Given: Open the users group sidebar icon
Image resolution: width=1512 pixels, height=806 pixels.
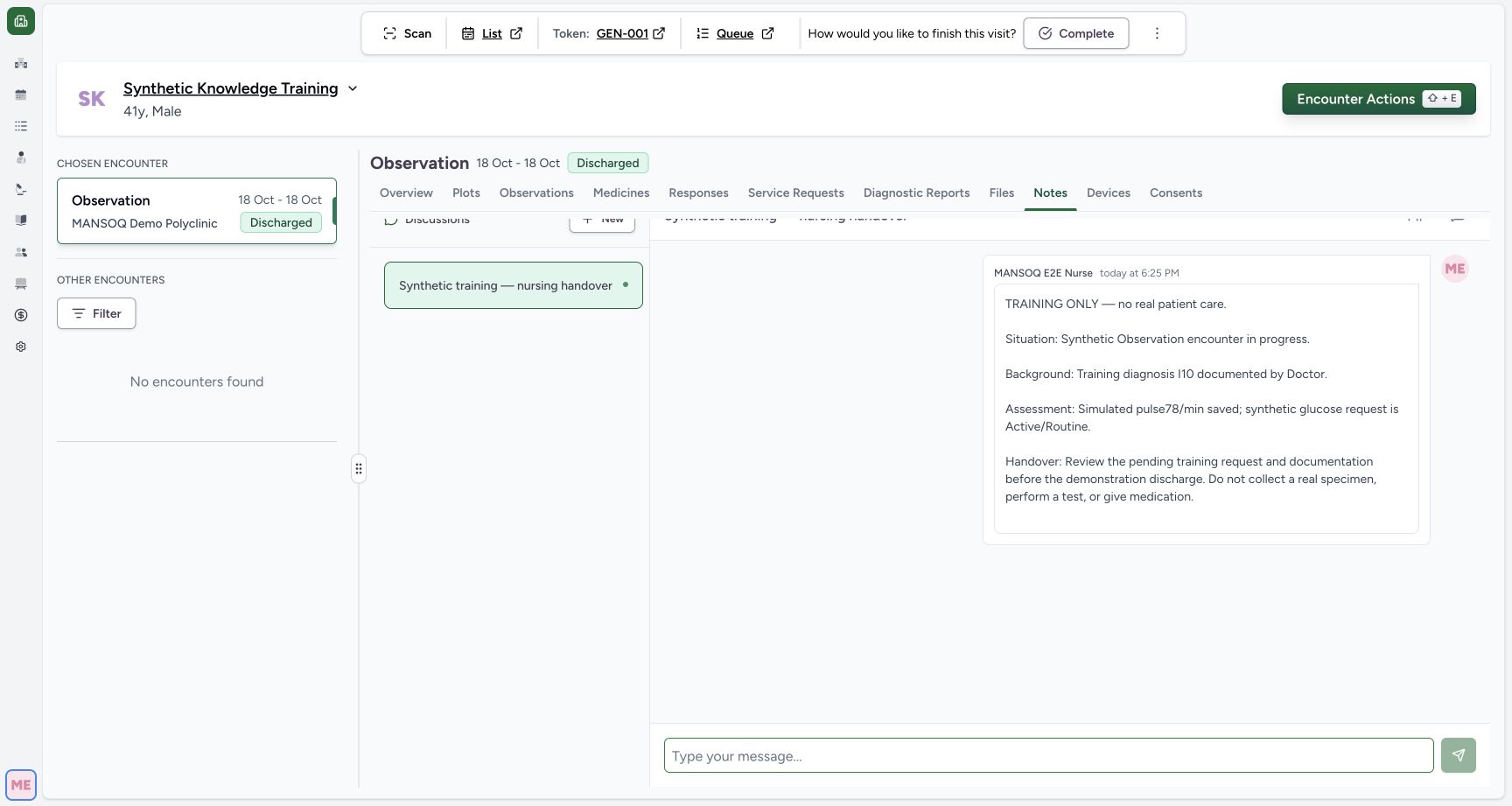Looking at the screenshot, I should click(x=21, y=252).
